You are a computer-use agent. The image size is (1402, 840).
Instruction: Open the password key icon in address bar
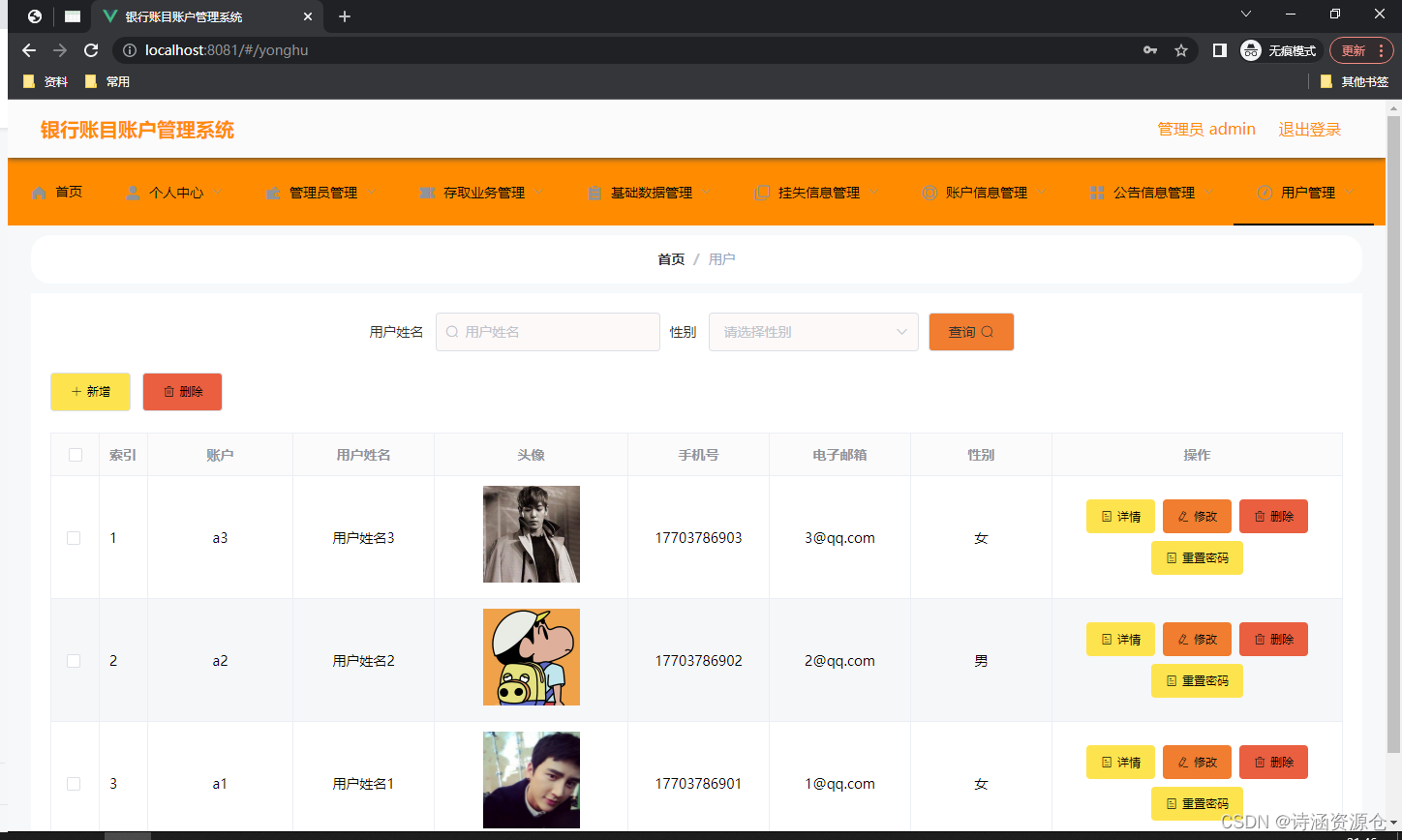pyautogui.click(x=1150, y=50)
